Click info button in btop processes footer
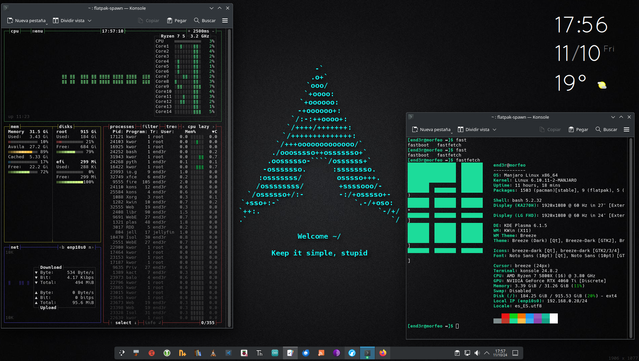Viewport: 639px width, 361px height. point(154,322)
